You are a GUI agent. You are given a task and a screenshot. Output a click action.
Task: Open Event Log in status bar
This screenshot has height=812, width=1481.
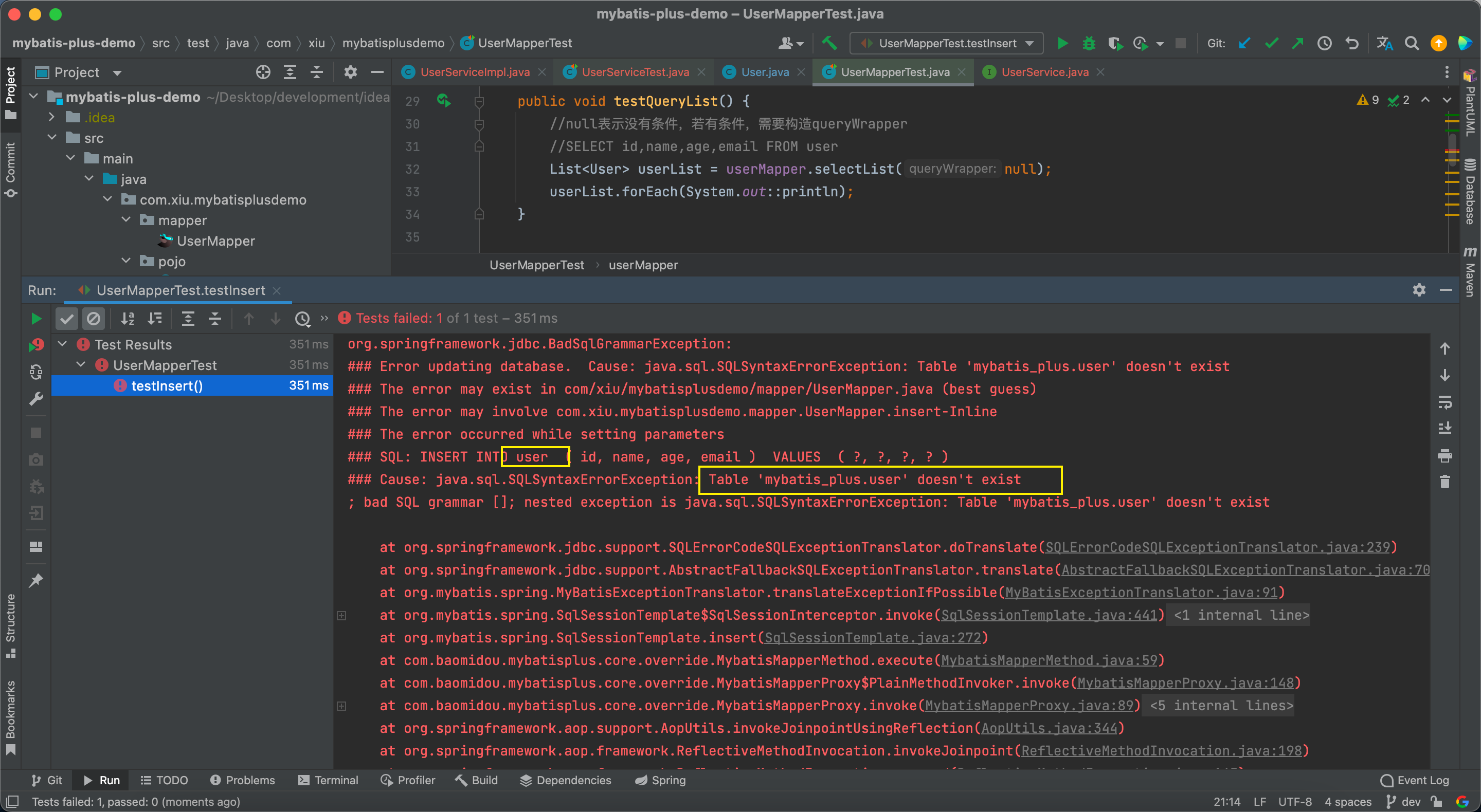(x=1415, y=780)
